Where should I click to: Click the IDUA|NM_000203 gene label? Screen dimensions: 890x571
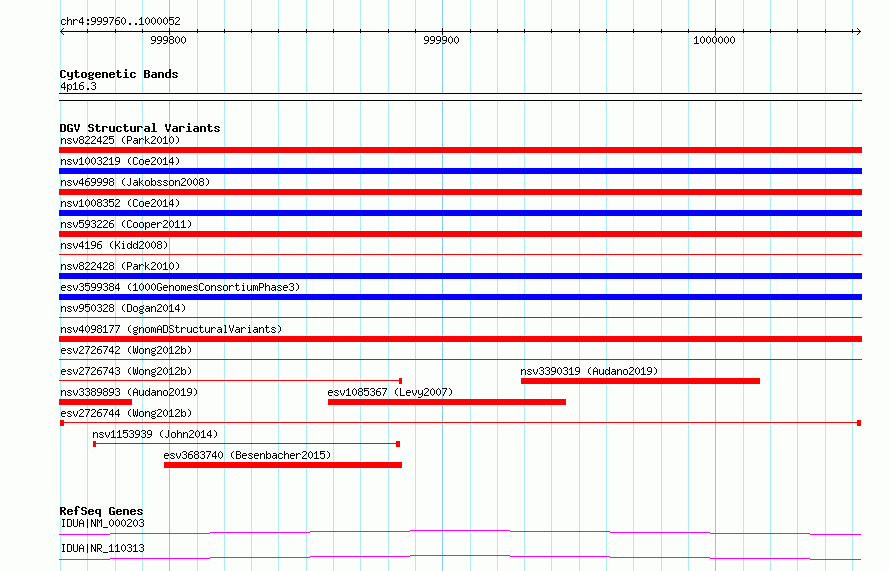102,523
